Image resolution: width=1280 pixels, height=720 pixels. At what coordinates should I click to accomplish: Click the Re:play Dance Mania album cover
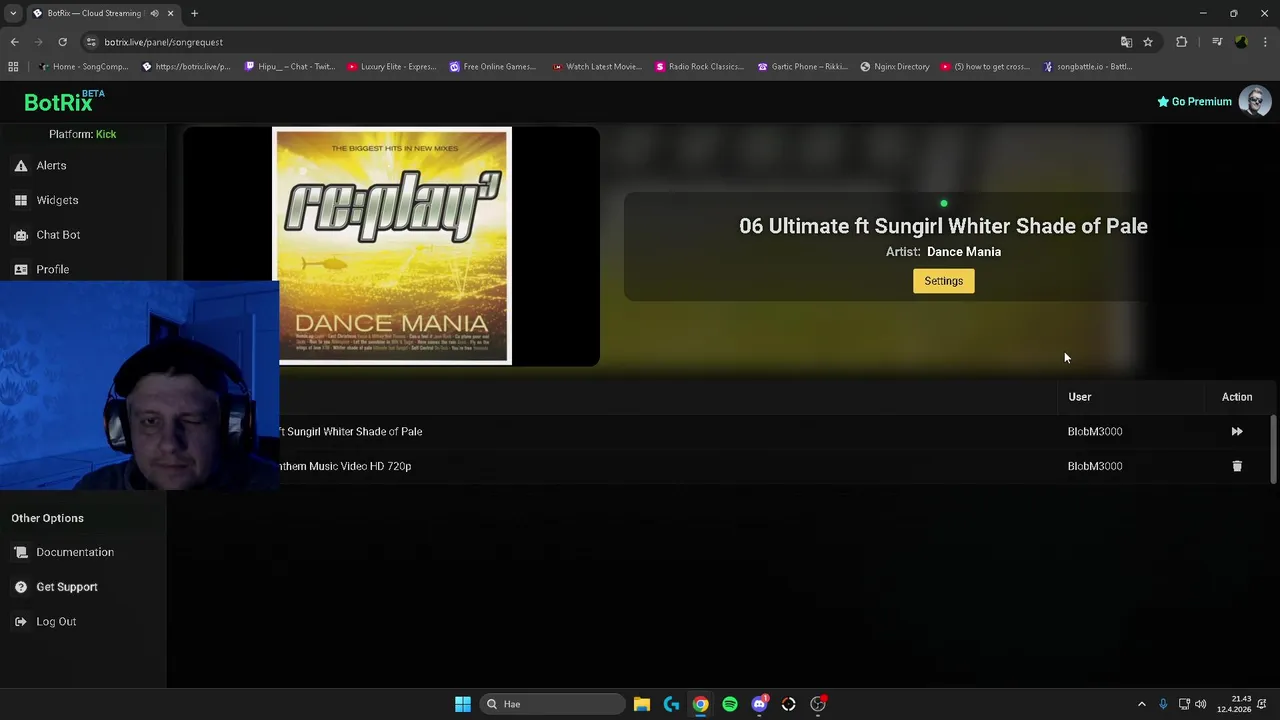[x=392, y=246]
